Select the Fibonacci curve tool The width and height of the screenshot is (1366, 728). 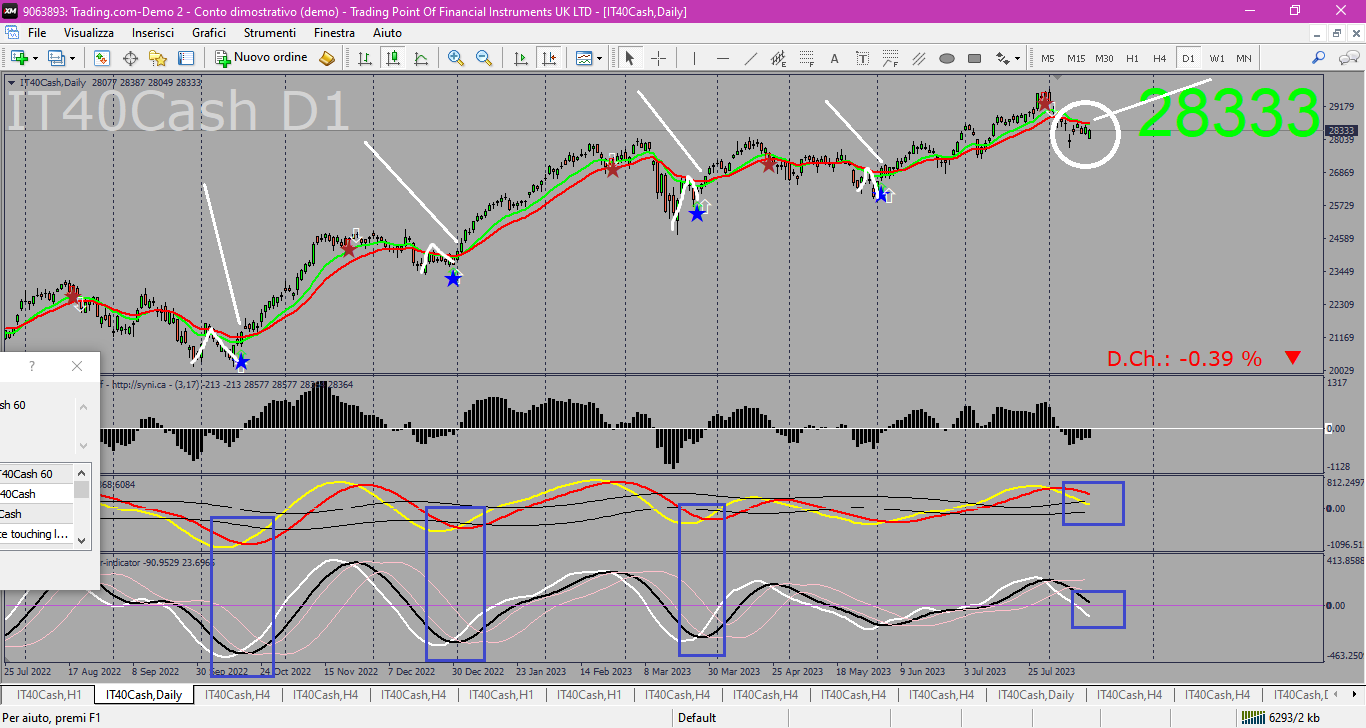pos(890,58)
